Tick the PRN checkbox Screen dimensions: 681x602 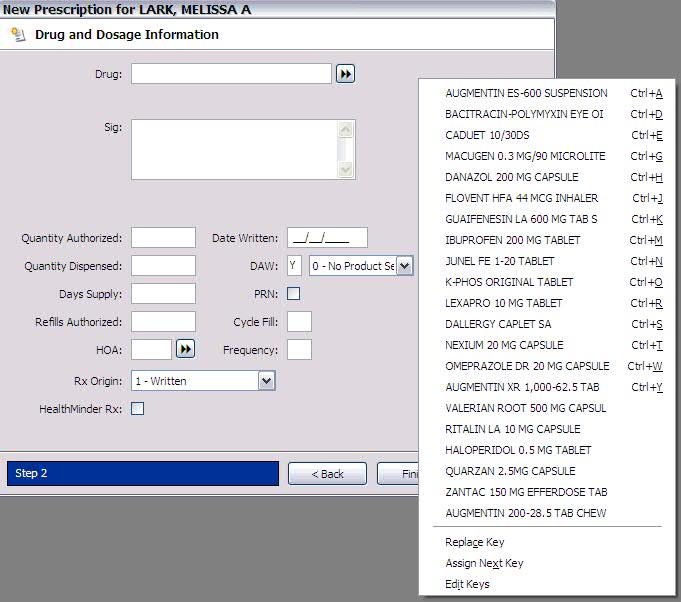click(x=294, y=294)
